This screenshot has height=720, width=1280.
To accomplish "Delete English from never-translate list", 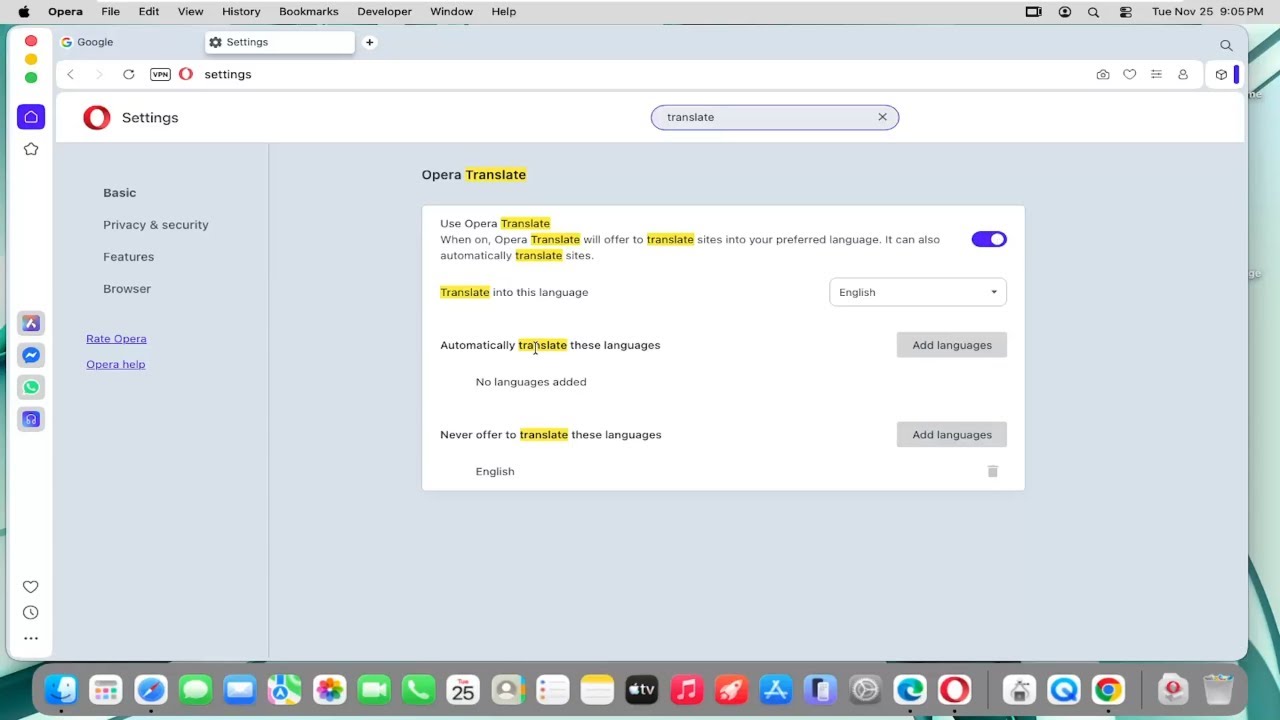I will (993, 471).
